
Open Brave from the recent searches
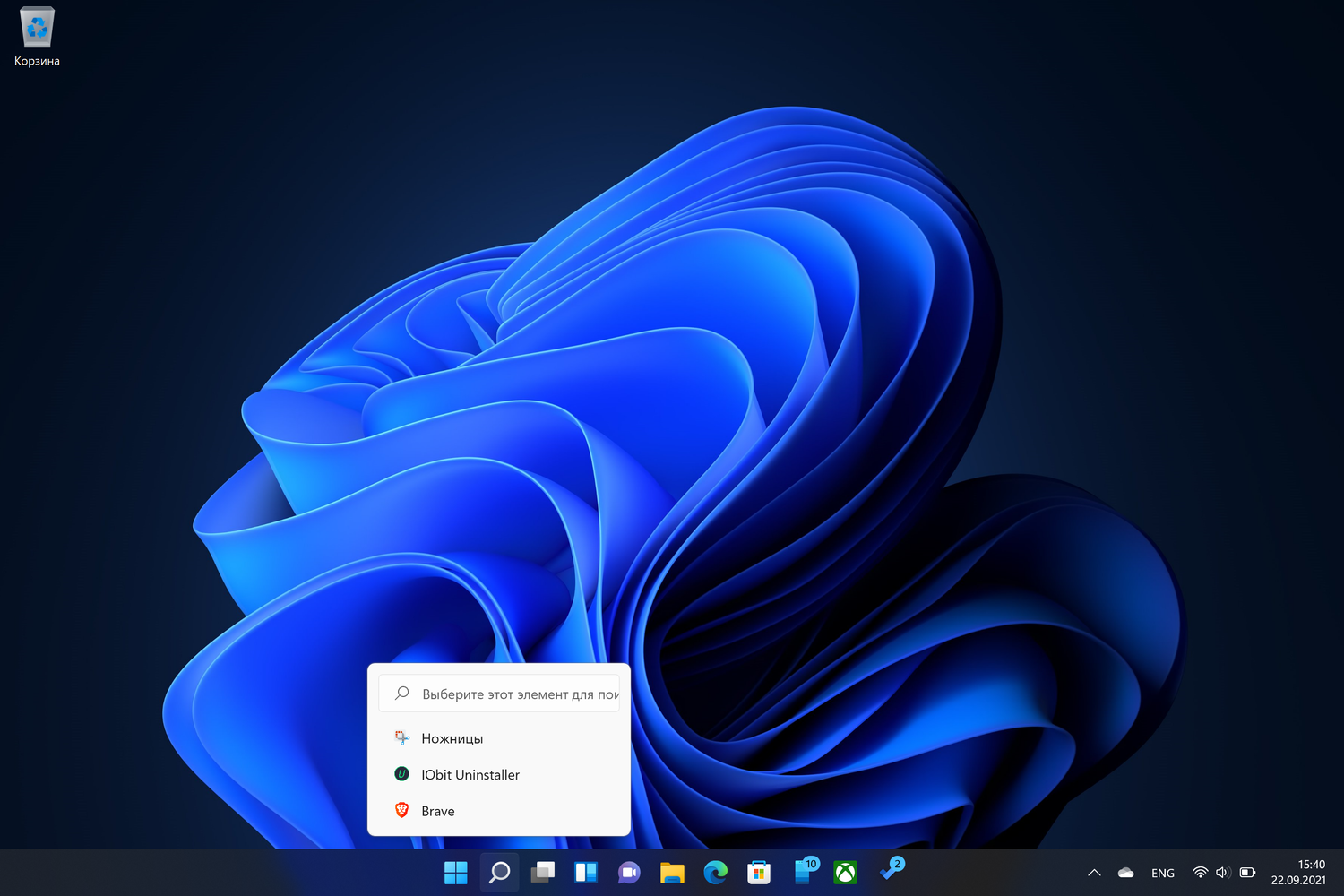[438, 811]
